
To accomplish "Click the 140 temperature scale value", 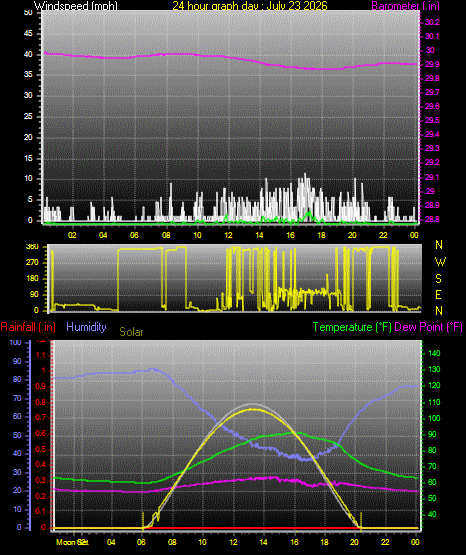I will [434, 353].
